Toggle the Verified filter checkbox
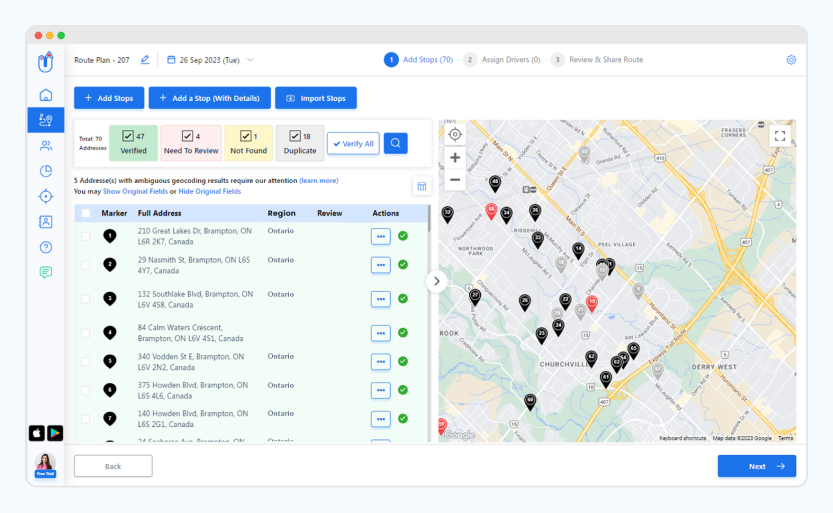 coord(128,136)
